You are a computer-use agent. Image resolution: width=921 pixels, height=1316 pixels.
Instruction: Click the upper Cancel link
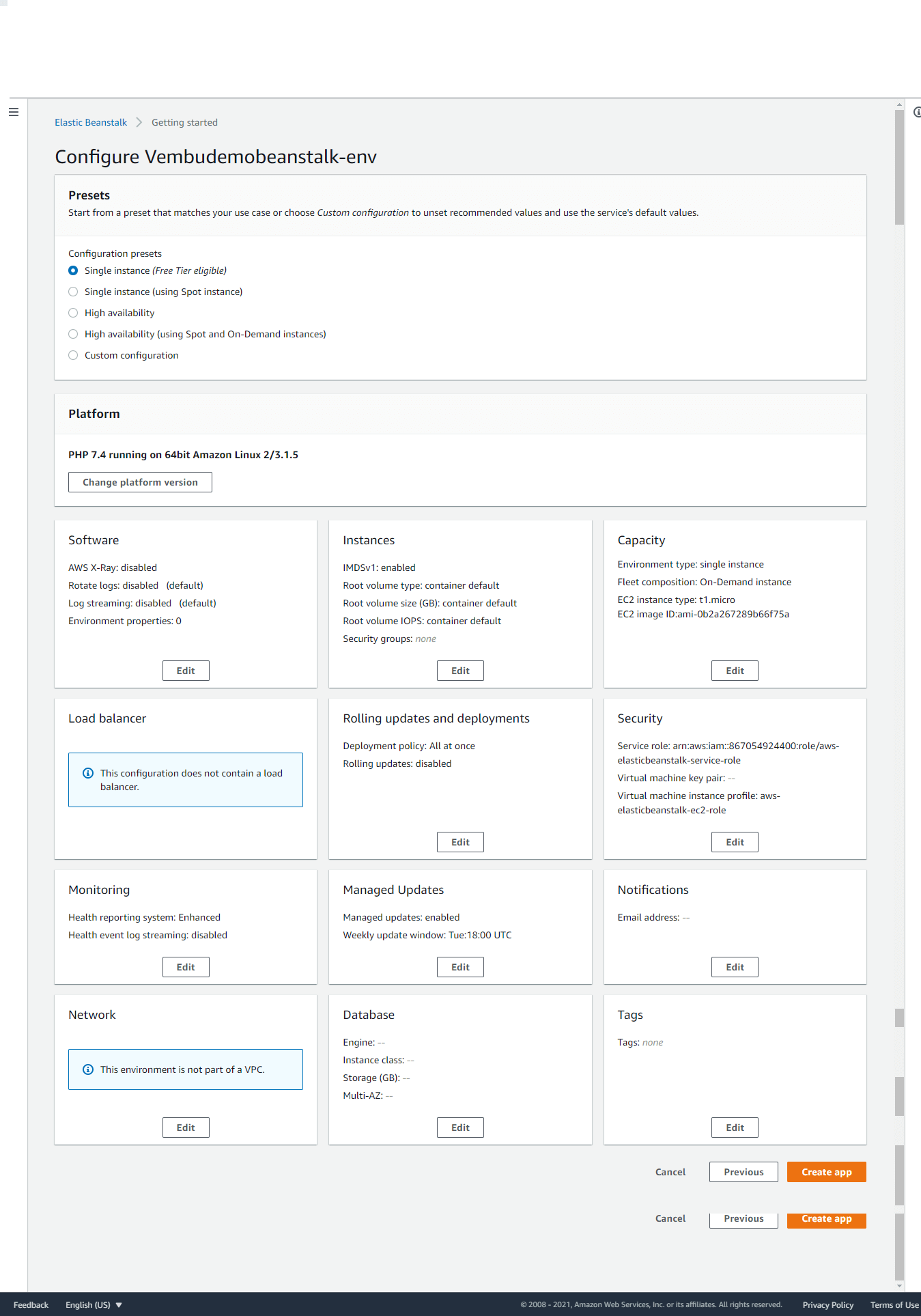point(670,1172)
